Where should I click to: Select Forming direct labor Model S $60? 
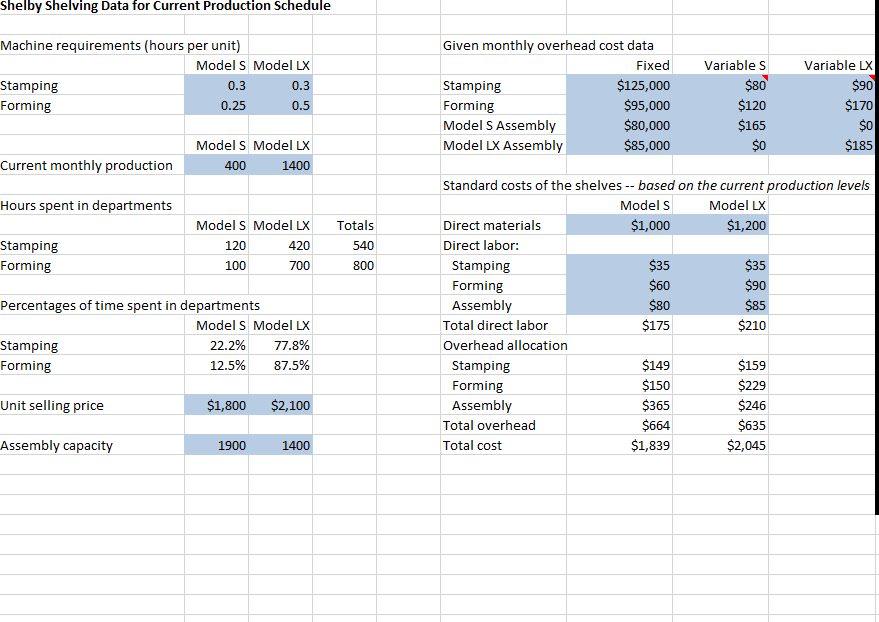pyautogui.click(x=619, y=286)
